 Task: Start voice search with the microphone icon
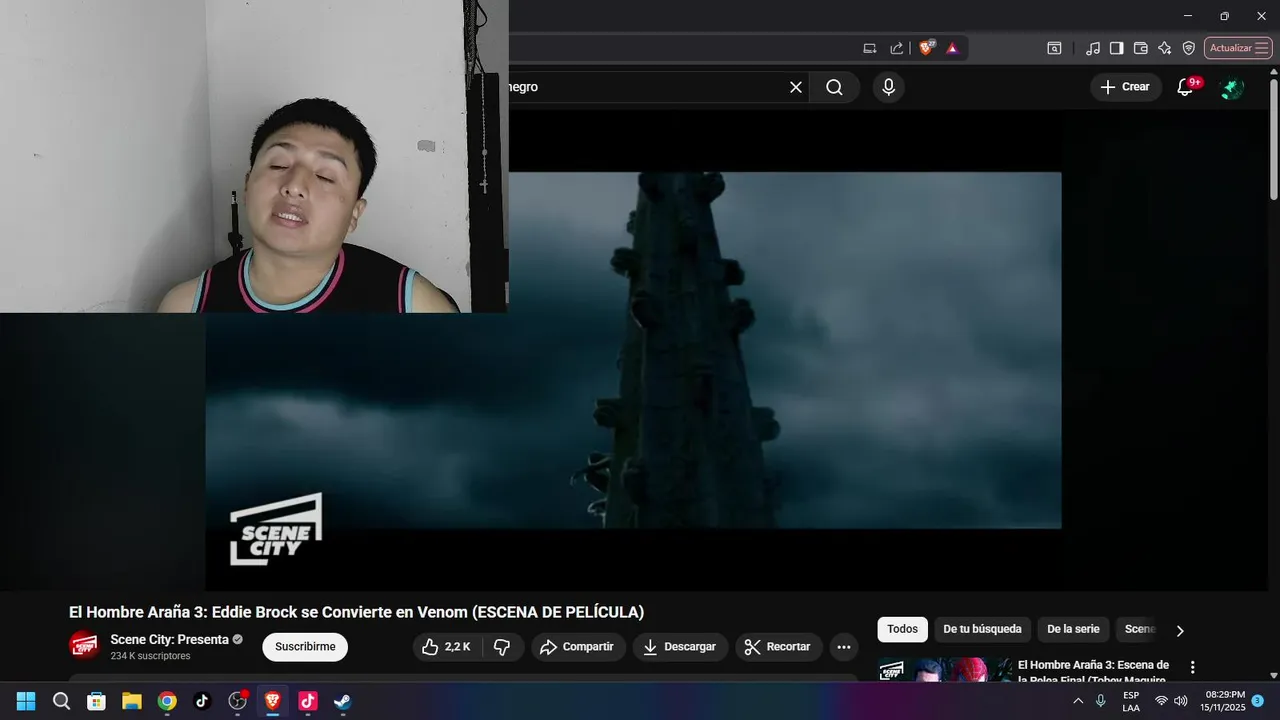888,87
